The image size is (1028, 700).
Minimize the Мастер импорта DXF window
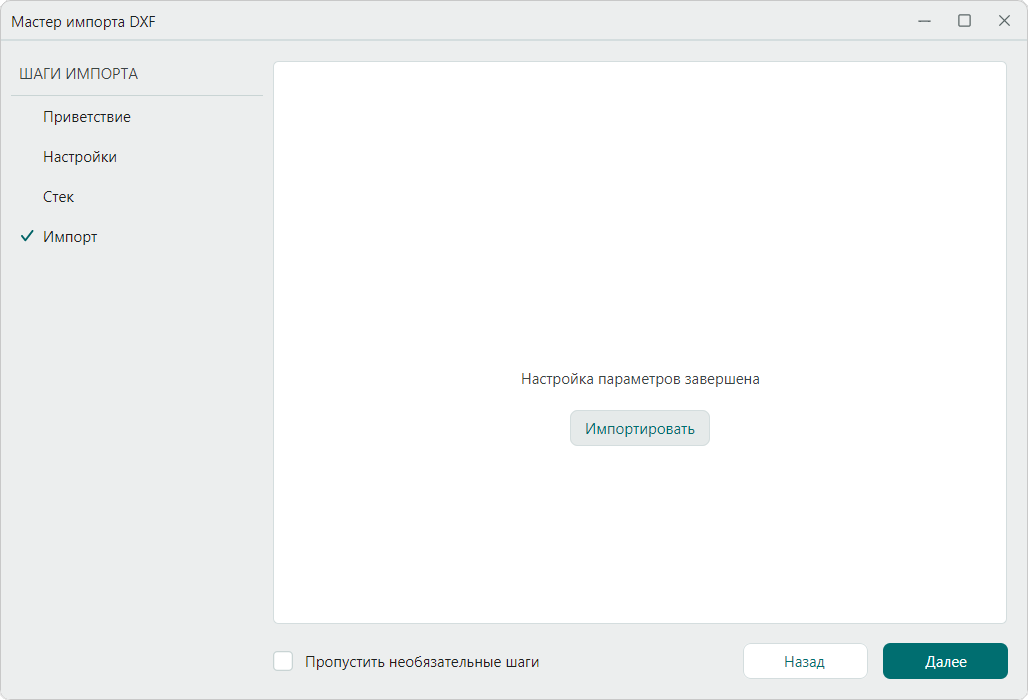click(x=924, y=21)
